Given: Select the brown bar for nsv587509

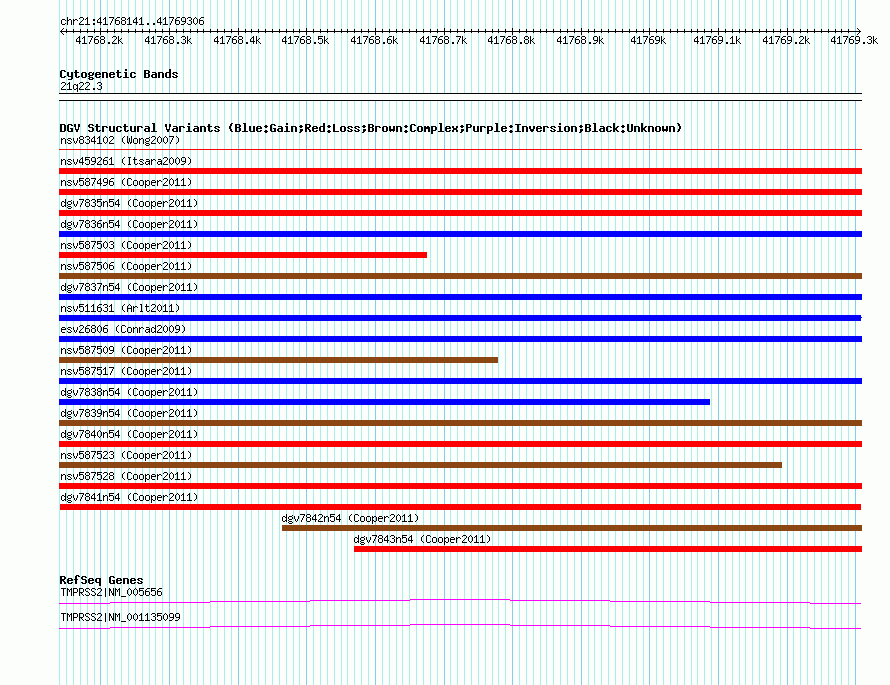Looking at the screenshot, I should coord(279,360).
